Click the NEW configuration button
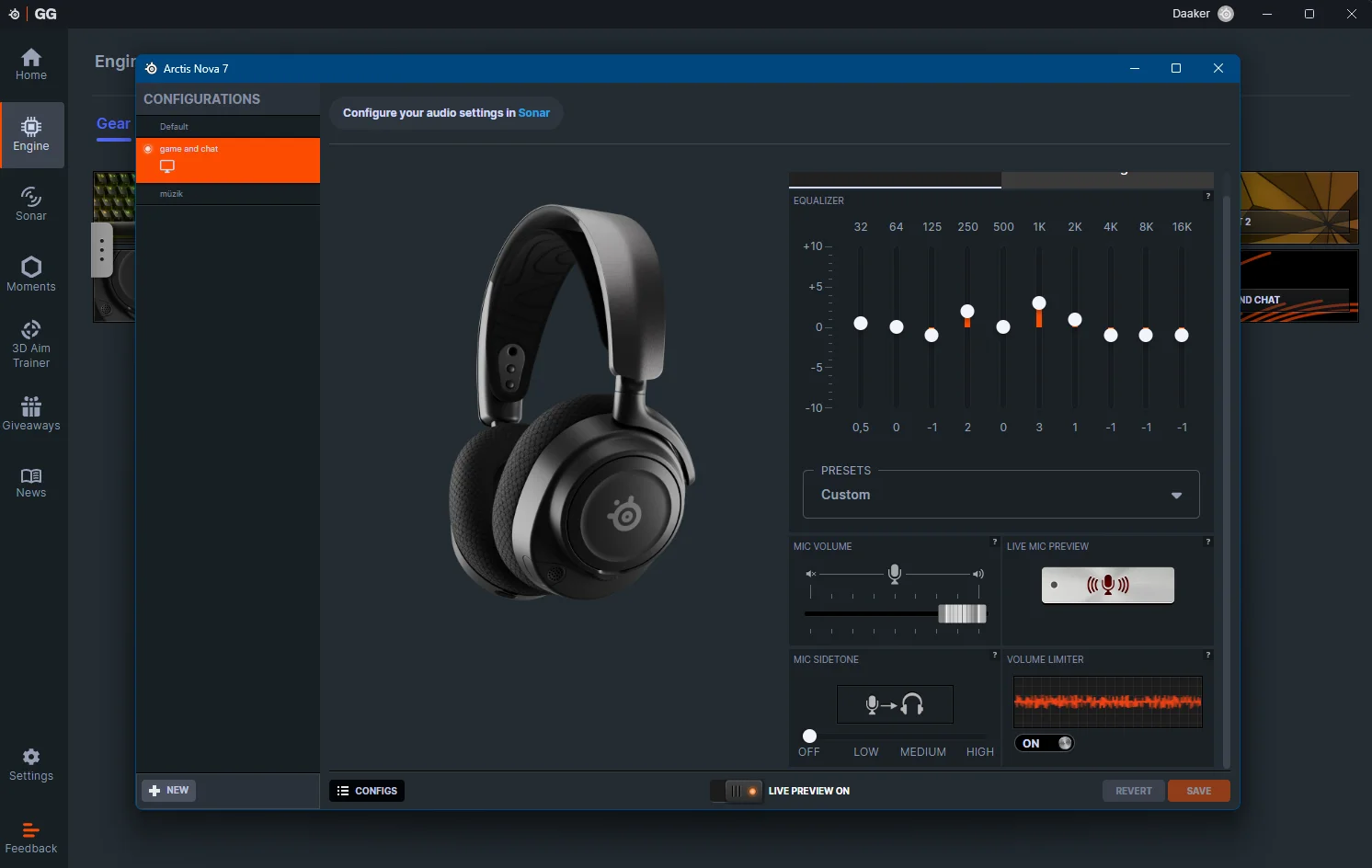Viewport: 1372px width, 868px height. tap(169, 791)
